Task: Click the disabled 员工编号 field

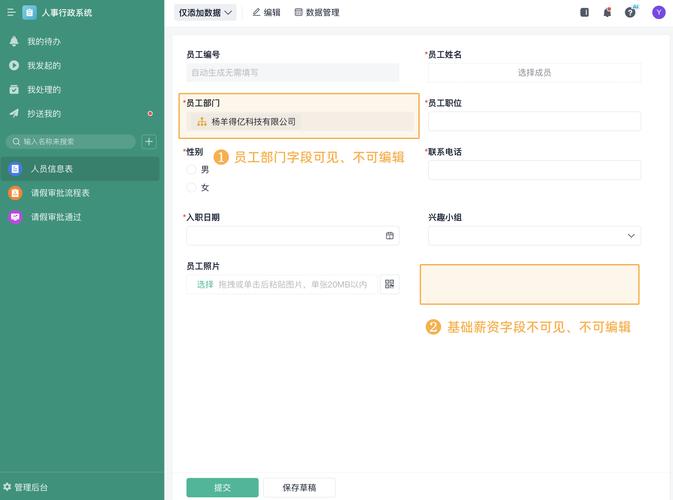Action: tap(293, 73)
